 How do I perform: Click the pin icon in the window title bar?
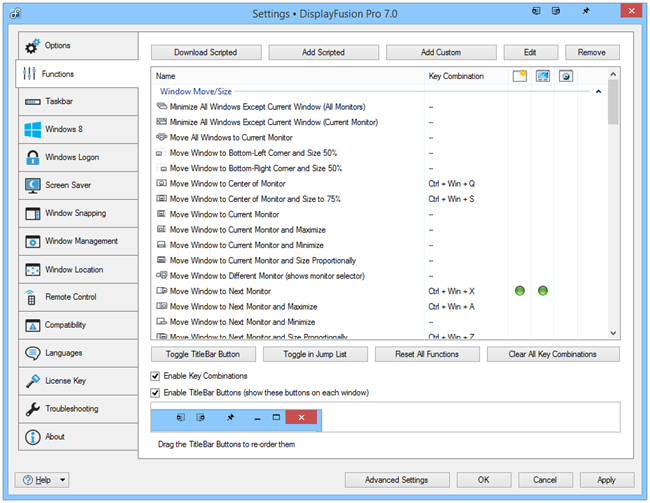(586, 11)
